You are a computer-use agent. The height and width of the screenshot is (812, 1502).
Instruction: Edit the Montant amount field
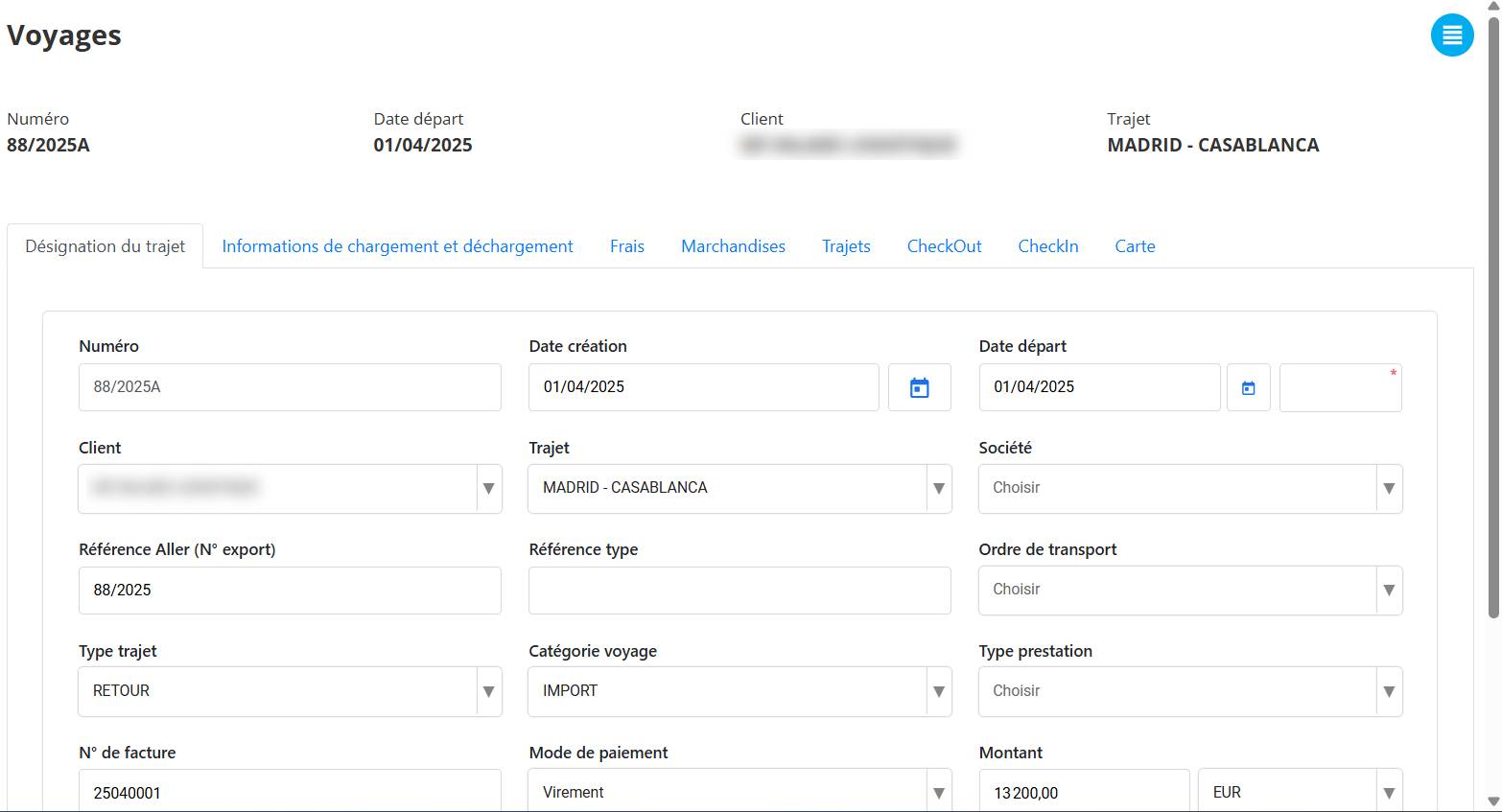[x=1084, y=791]
